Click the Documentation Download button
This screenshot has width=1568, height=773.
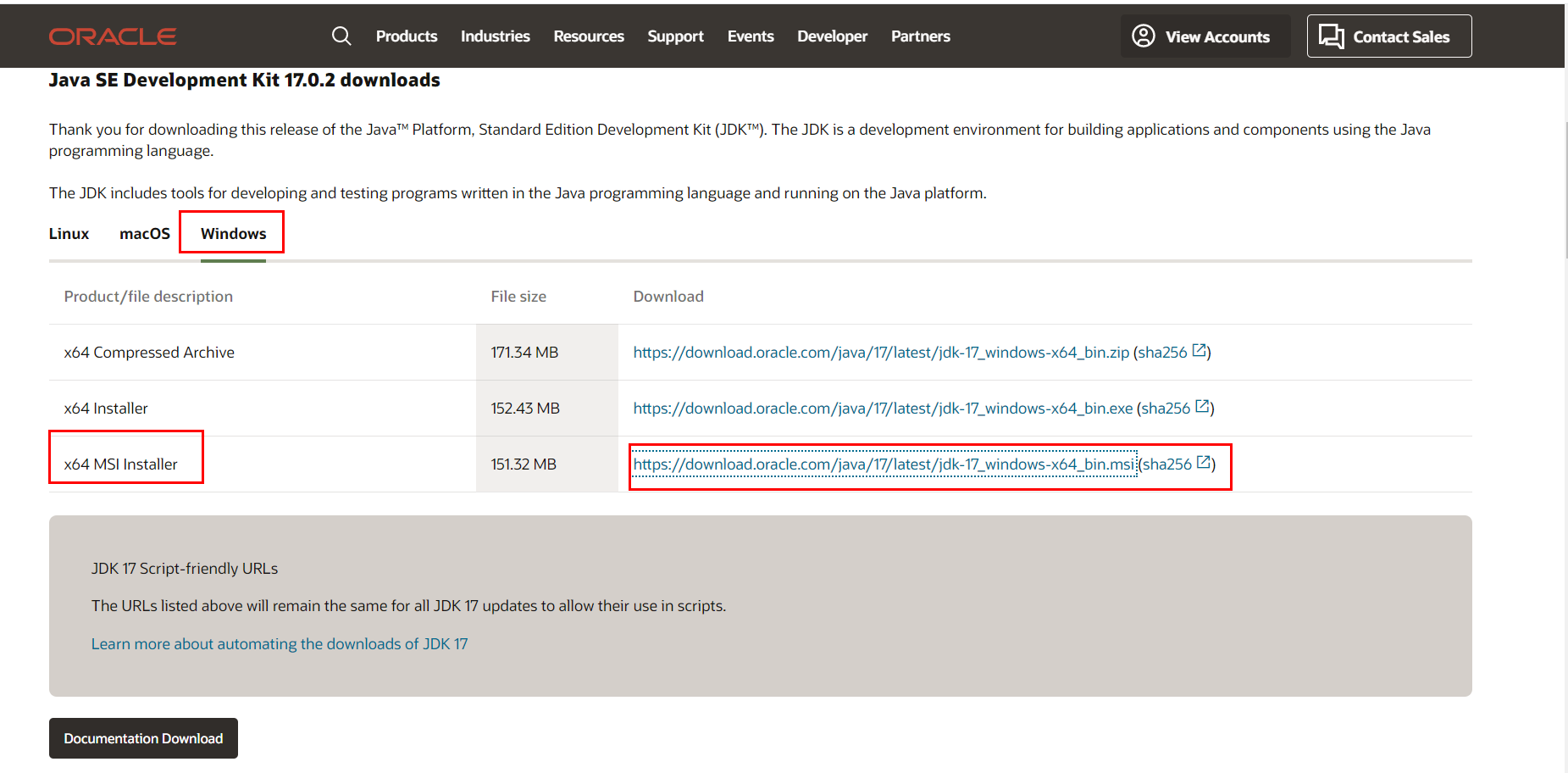[143, 738]
